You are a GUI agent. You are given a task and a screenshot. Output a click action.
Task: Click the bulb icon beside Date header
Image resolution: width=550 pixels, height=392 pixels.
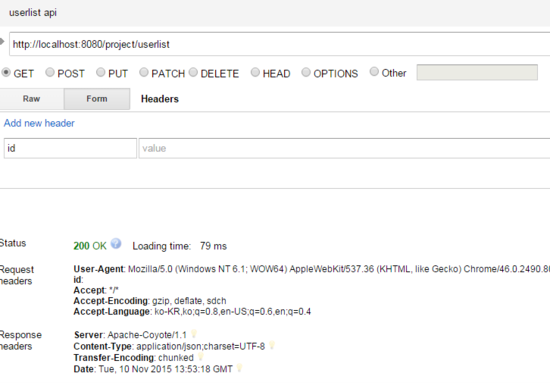point(239,368)
